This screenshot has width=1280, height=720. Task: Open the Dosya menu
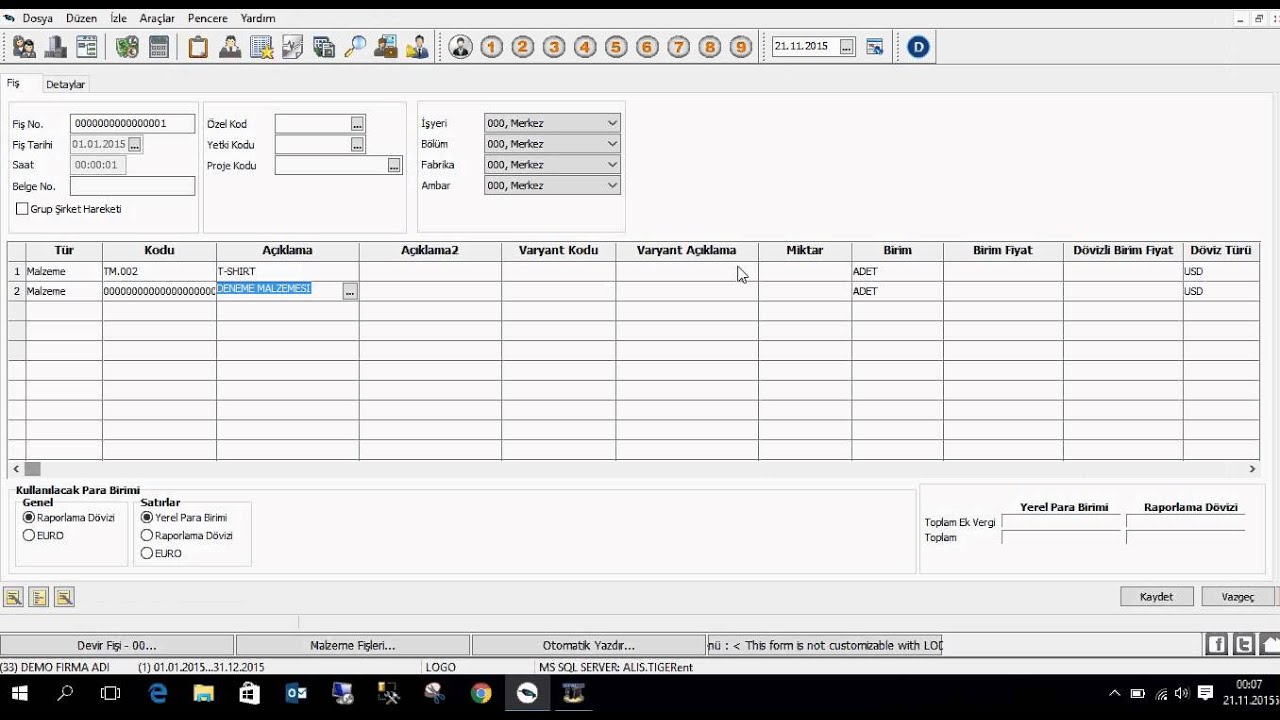(x=37, y=18)
